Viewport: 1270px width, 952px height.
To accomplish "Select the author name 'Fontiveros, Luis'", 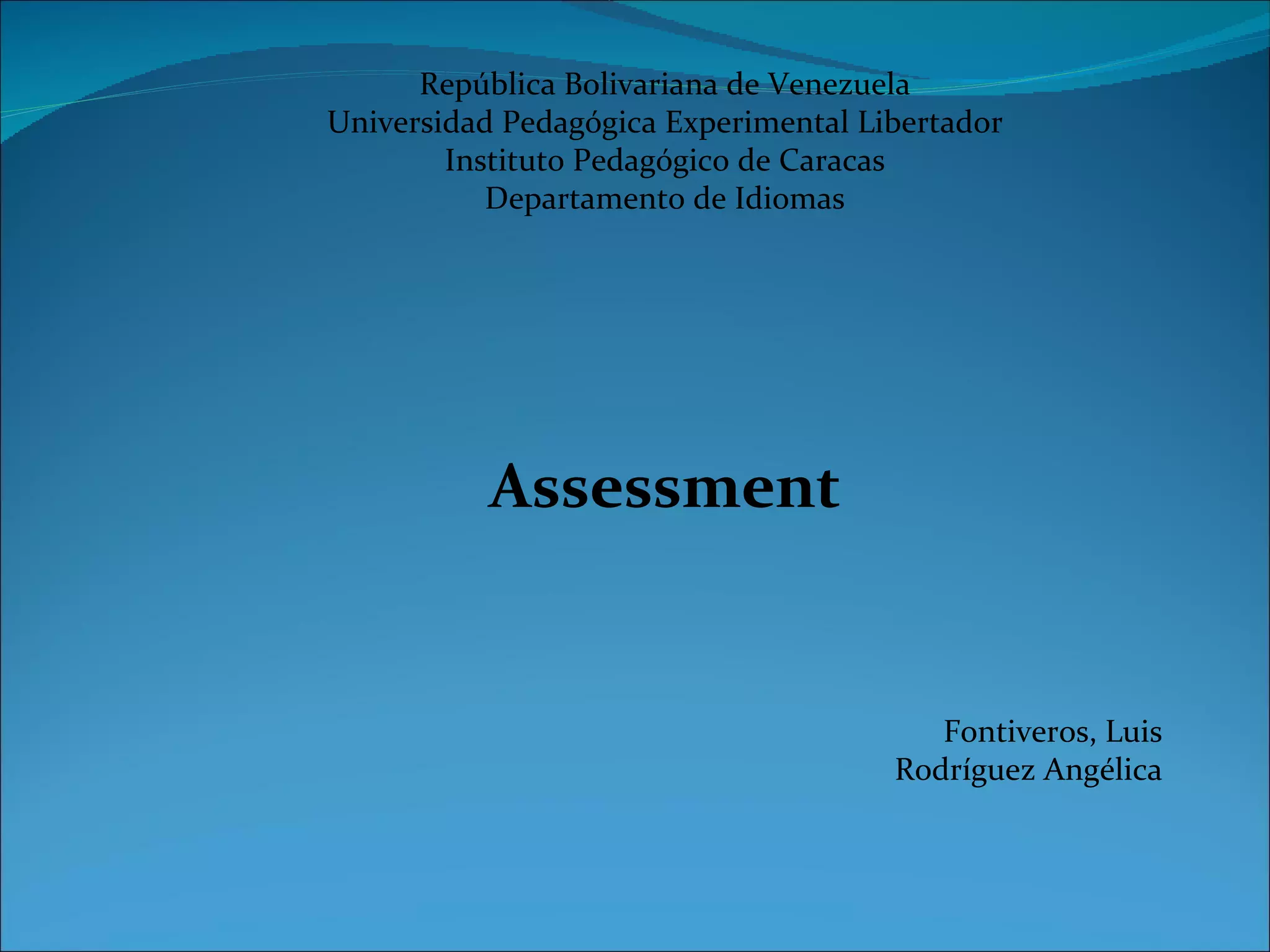I will [1052, 732].
